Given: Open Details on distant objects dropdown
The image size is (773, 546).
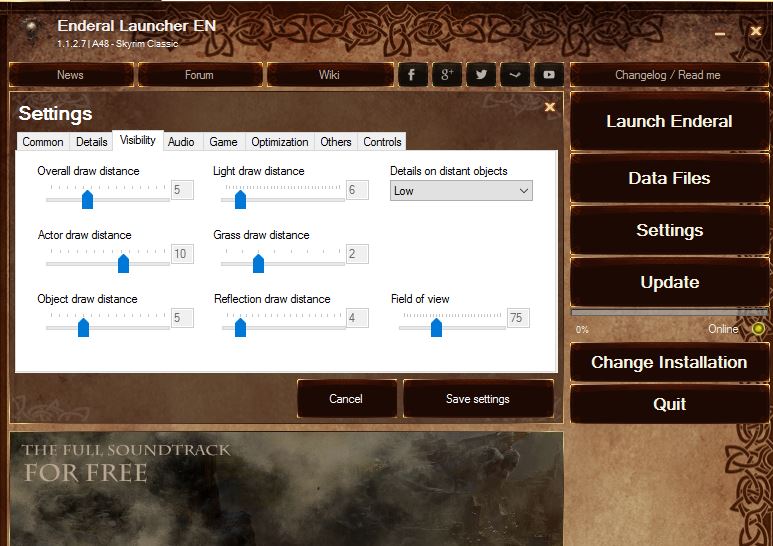Looking at the screenshot, I should click(461, 191).
